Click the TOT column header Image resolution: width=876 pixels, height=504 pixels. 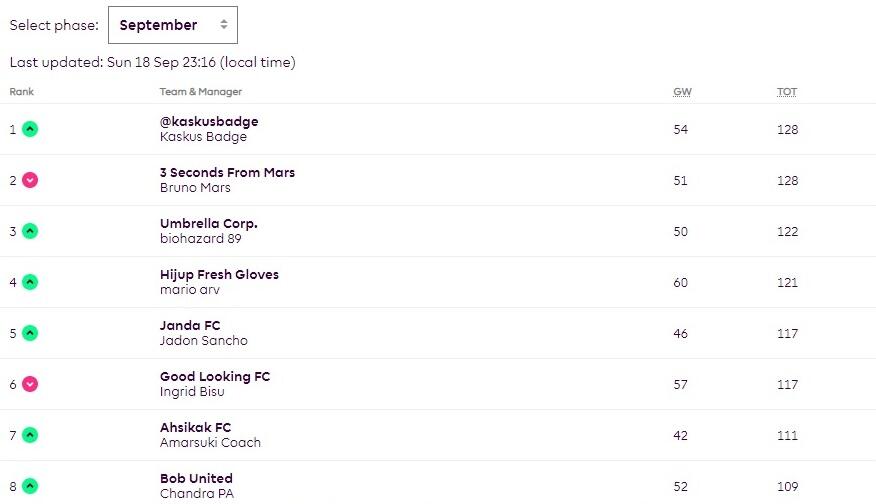tap(787, 92)
